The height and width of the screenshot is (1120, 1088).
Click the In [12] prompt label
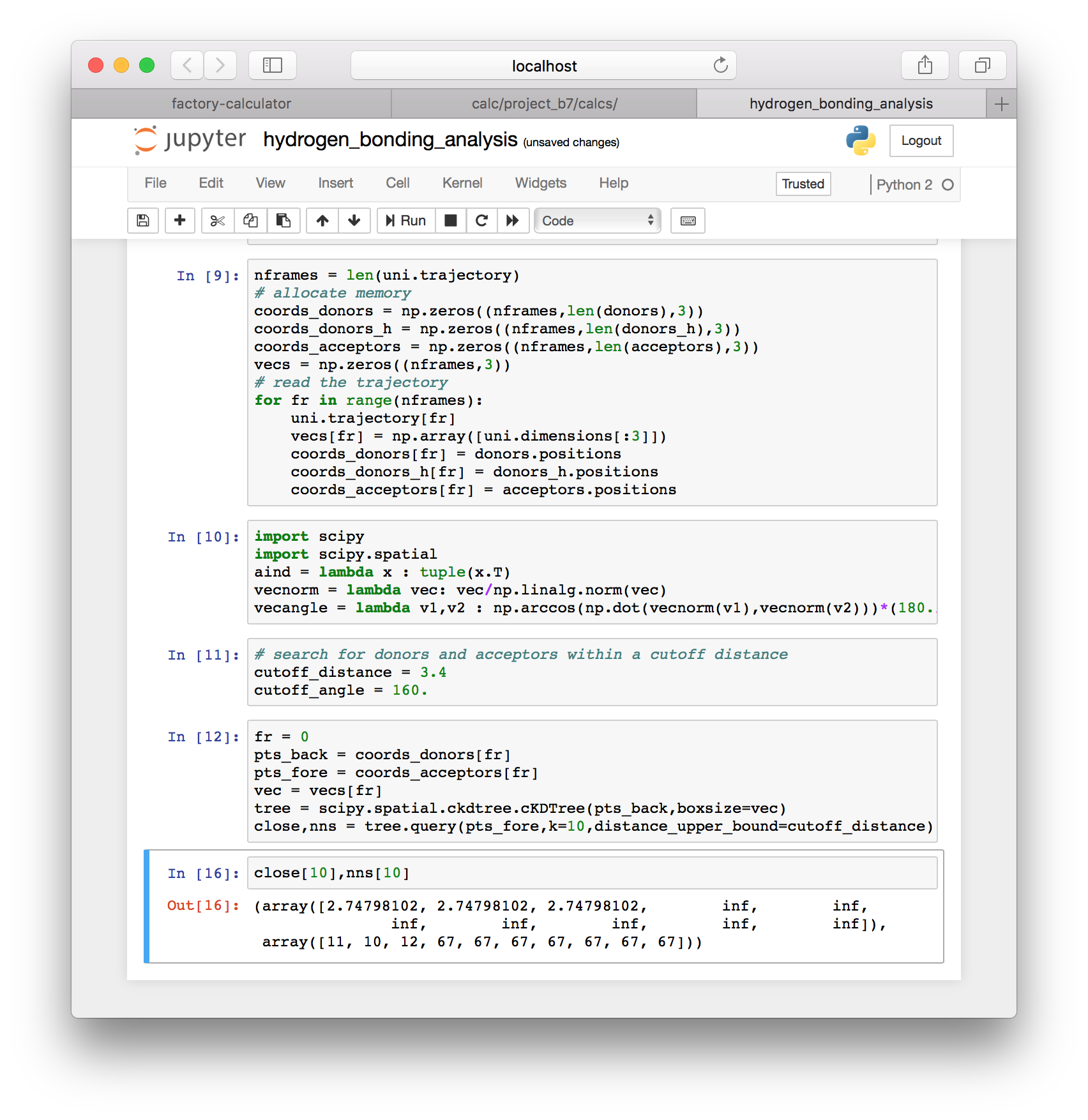[204, 737]
